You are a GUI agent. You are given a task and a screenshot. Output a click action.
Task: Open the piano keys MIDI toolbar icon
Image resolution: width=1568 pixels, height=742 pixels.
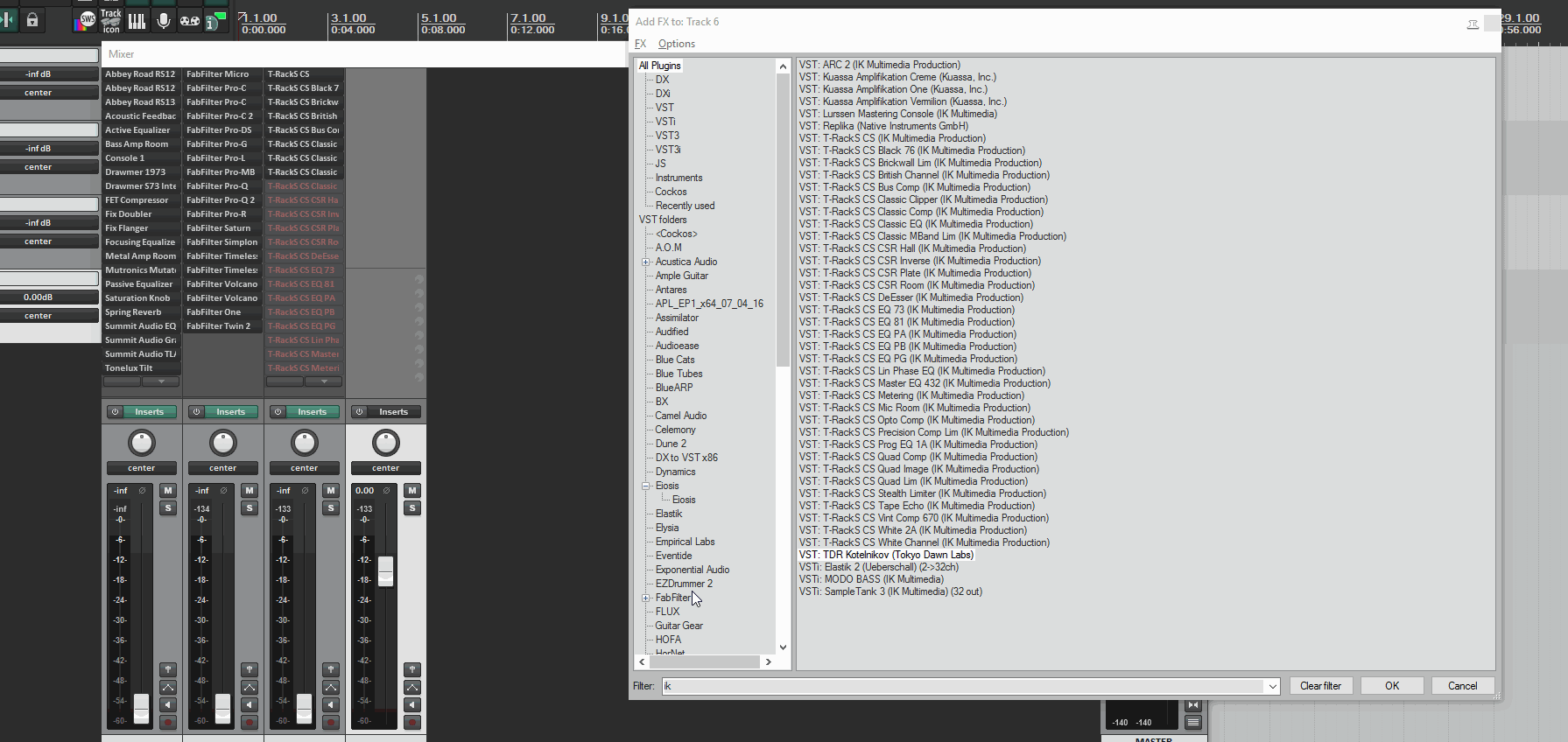137,21
